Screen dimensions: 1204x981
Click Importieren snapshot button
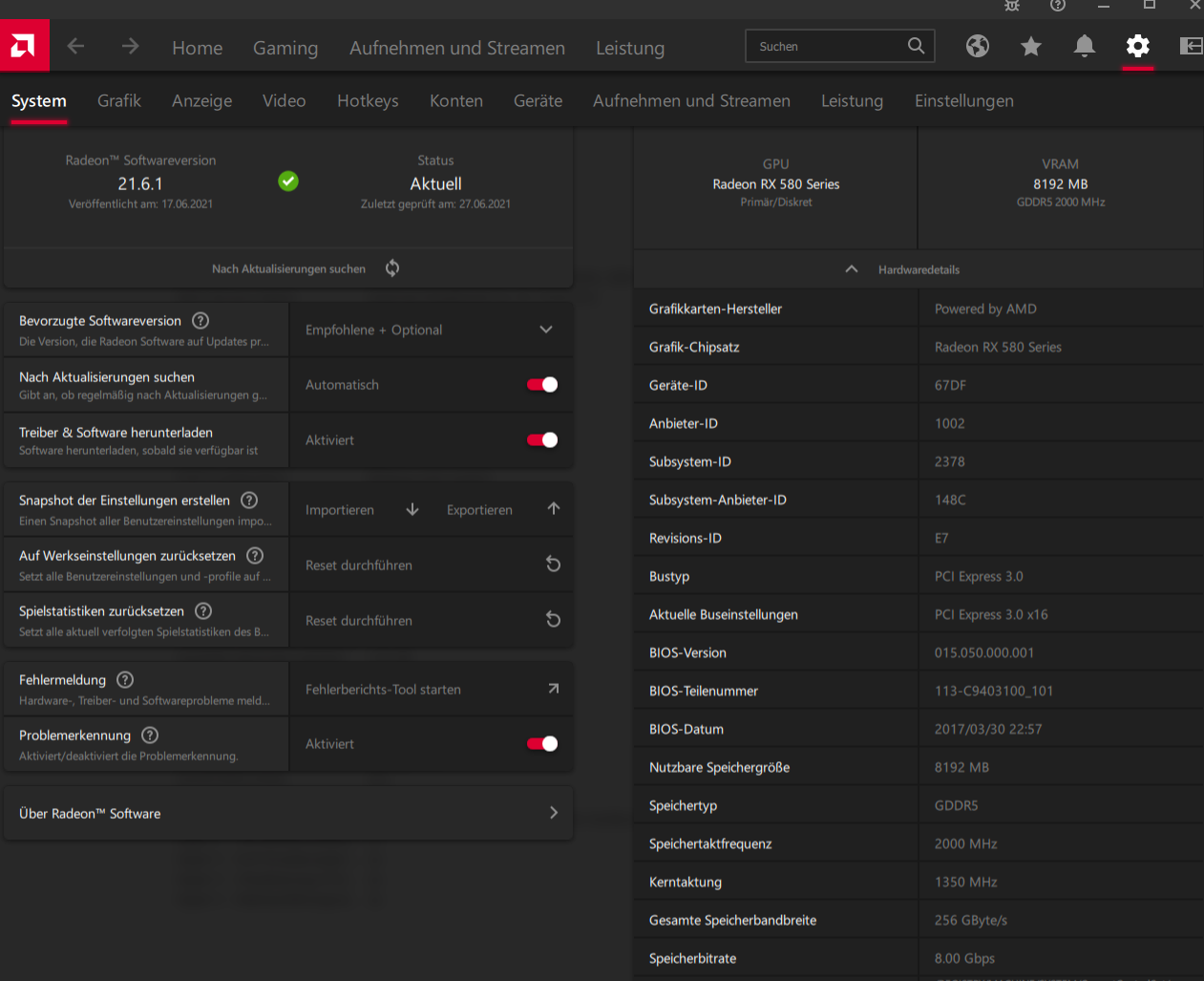340,510
